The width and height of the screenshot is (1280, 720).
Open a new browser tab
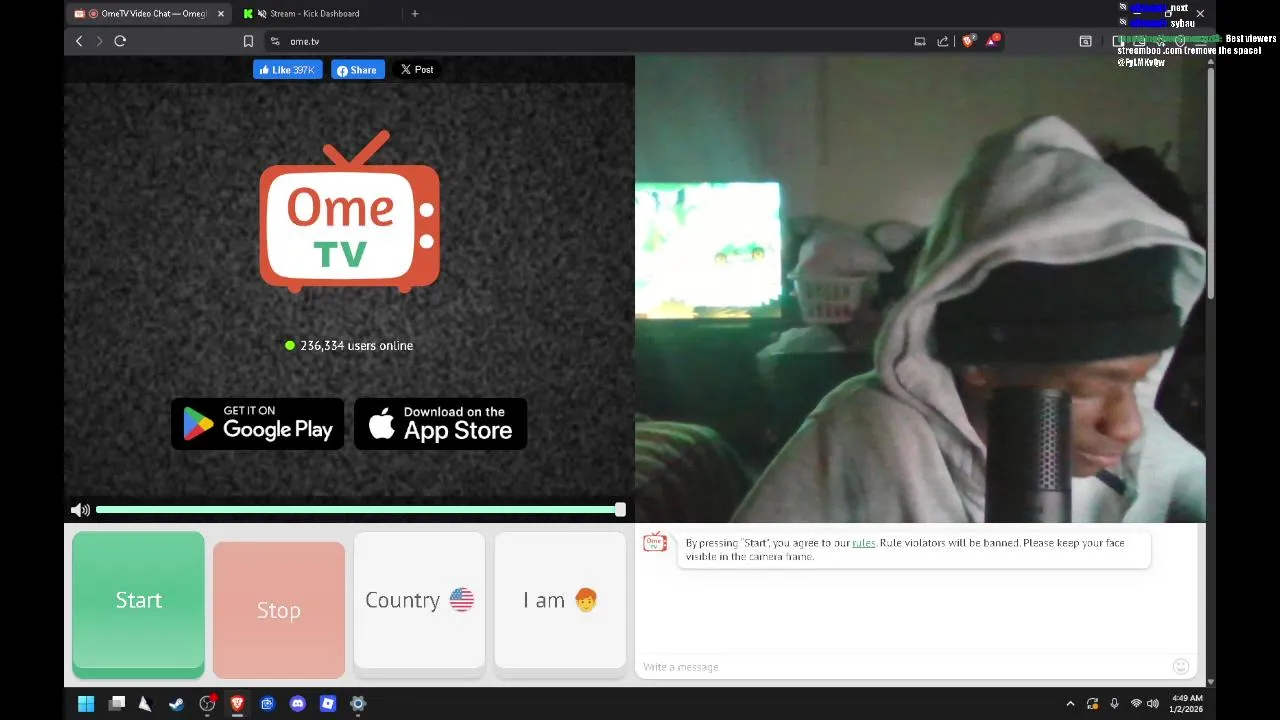click(x=415, y=14)
